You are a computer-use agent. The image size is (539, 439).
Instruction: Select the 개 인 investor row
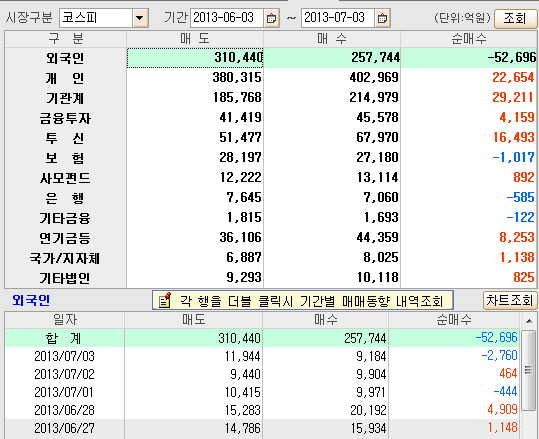click(x=271, y=78)
